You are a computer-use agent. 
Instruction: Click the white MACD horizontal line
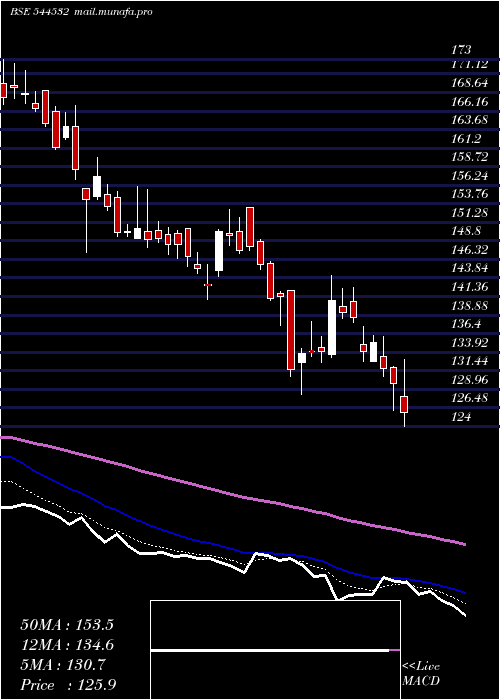coord(270,650)
